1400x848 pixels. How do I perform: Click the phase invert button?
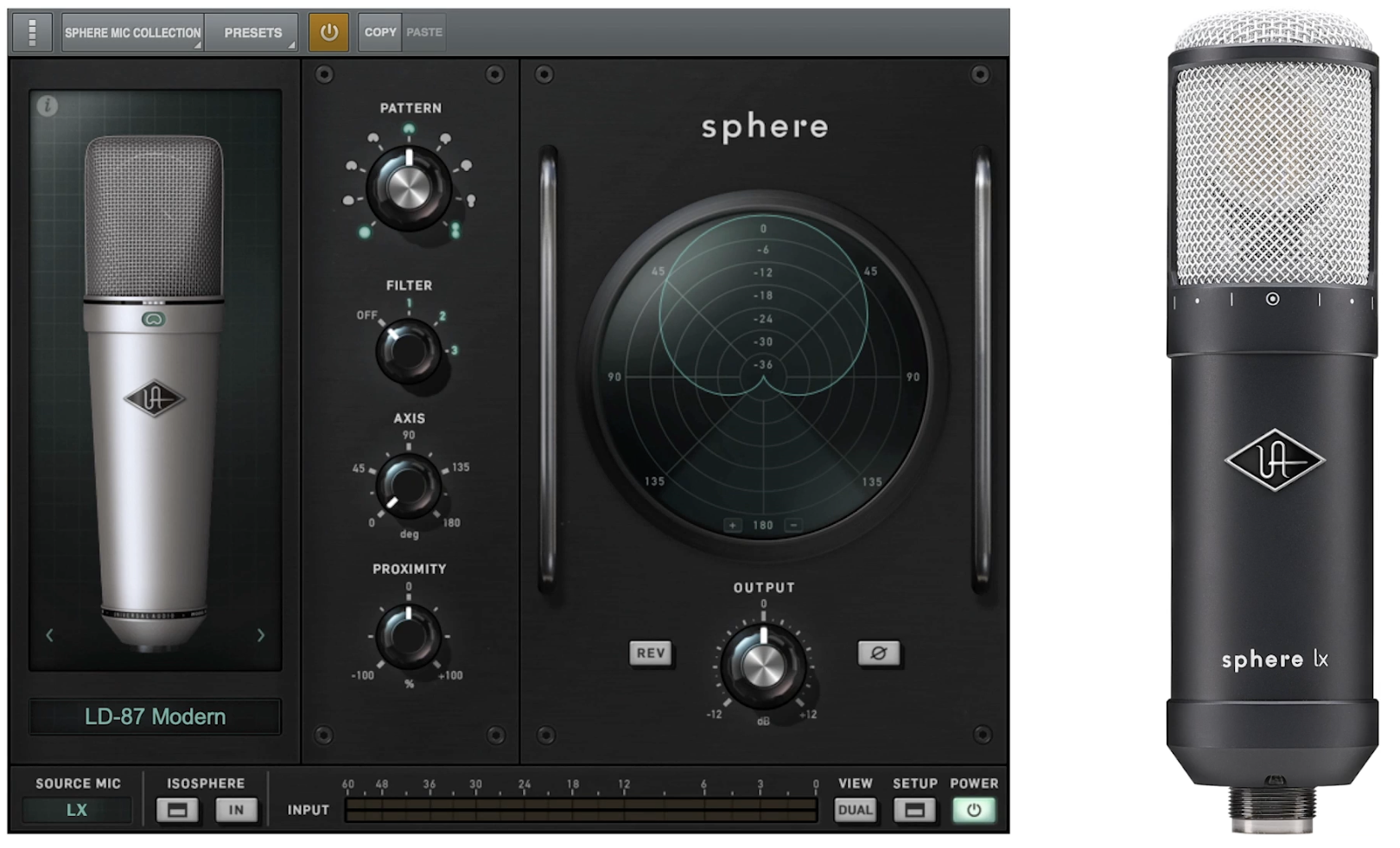pos(878,653)
